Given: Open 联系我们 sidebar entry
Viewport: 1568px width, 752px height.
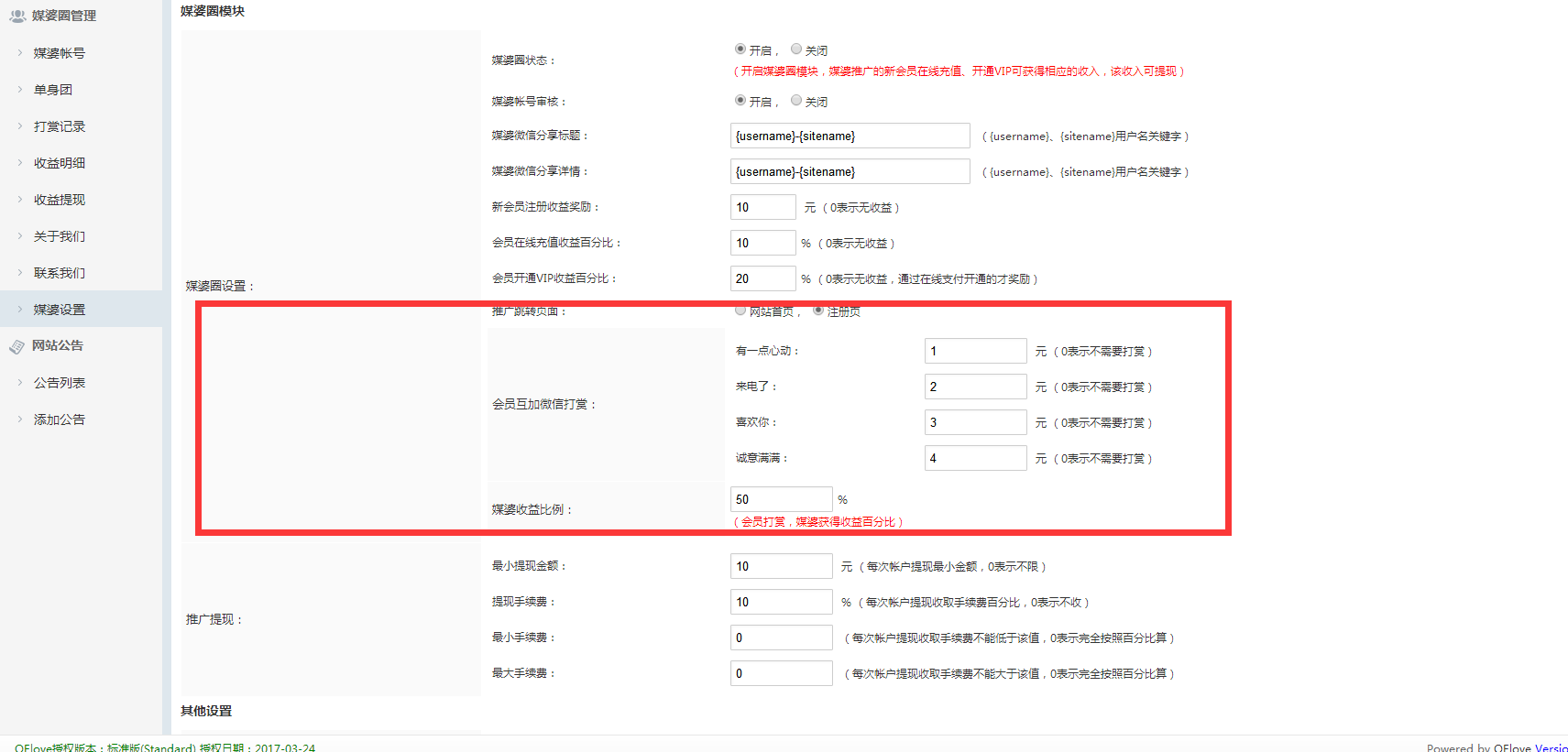Looking at the screenshot, I should tap(60, 273).
